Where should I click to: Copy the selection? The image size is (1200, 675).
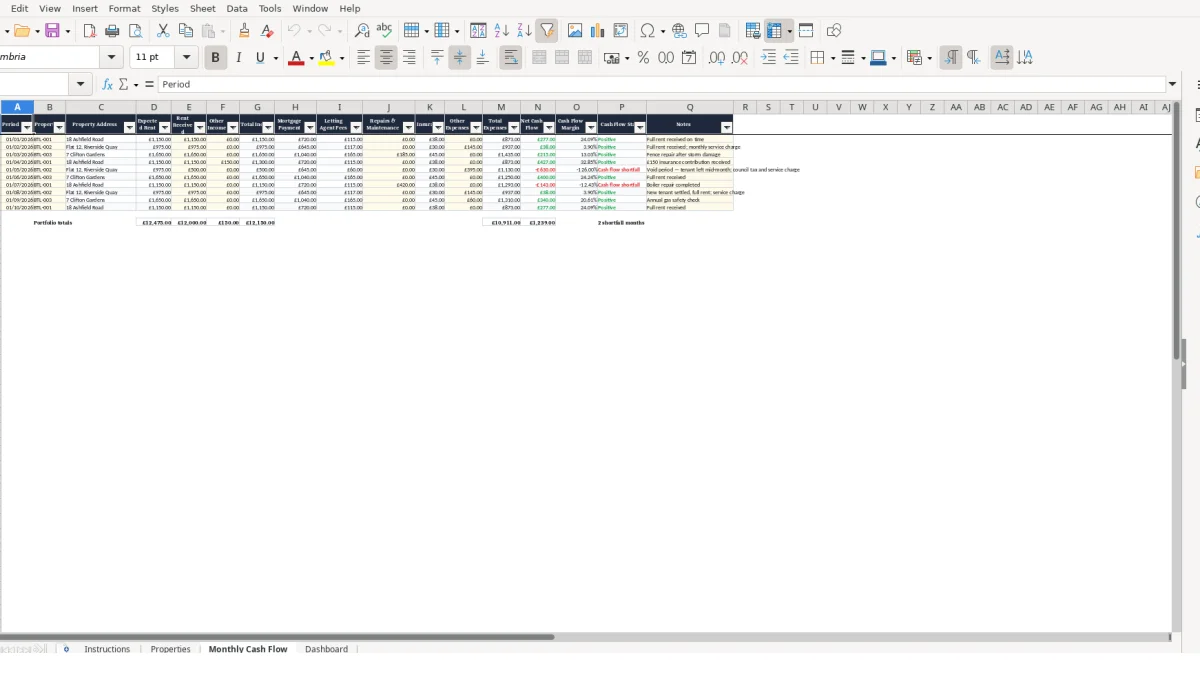pos(185,31)
